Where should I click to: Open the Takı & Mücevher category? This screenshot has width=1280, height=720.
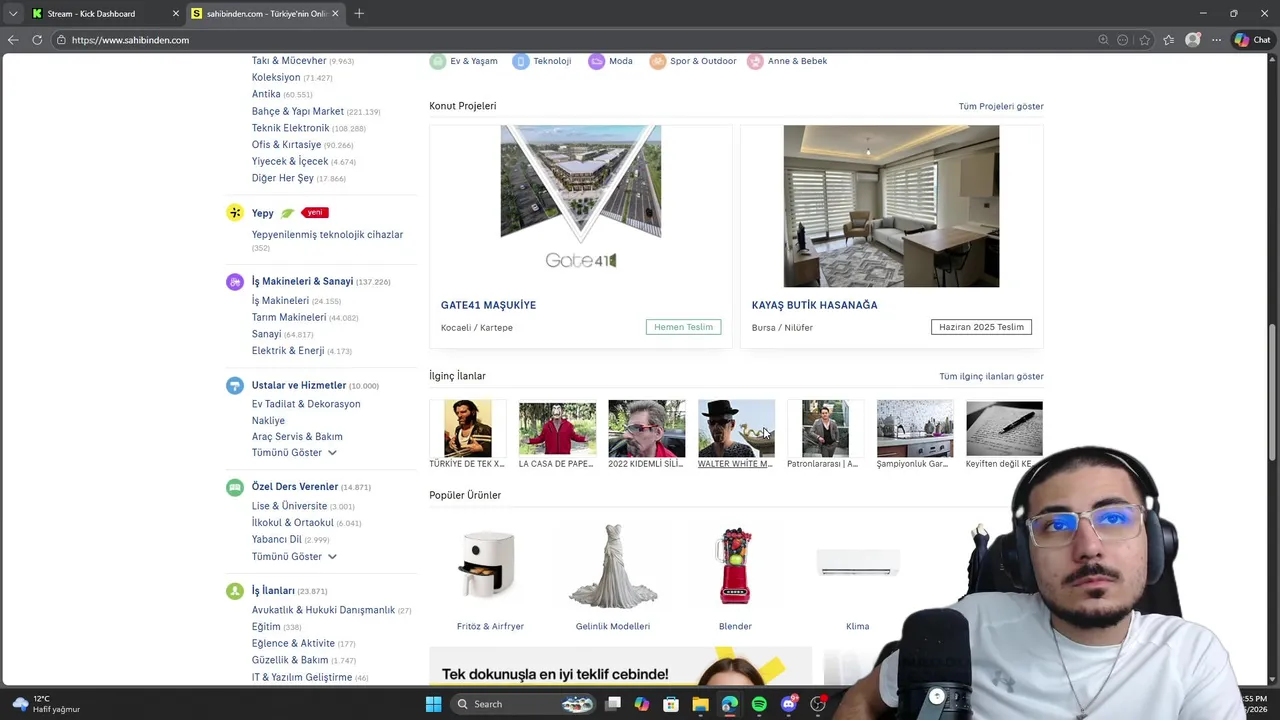pyautogui.click(x=289, y=61)
